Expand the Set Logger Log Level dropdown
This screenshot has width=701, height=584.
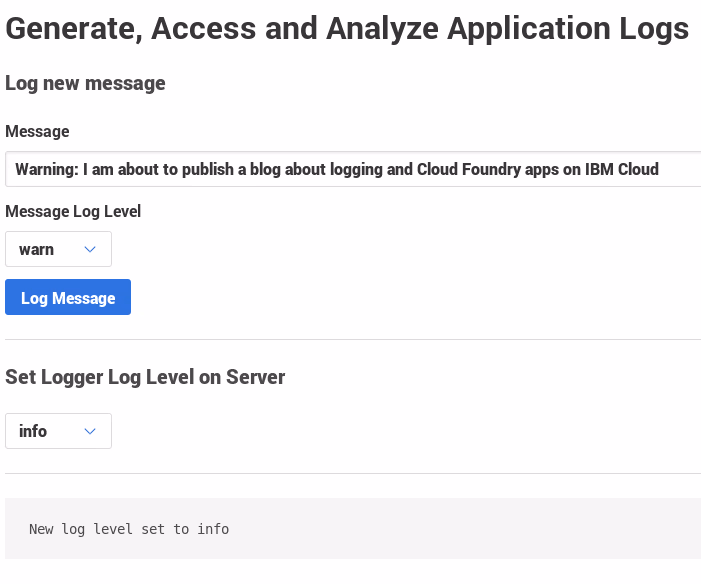pos(58,431)
